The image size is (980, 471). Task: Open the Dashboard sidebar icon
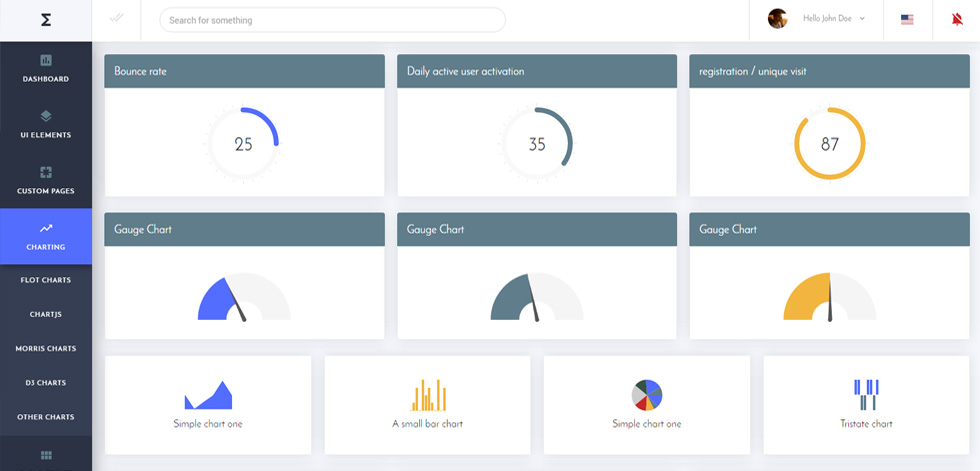tap(46, 61)
